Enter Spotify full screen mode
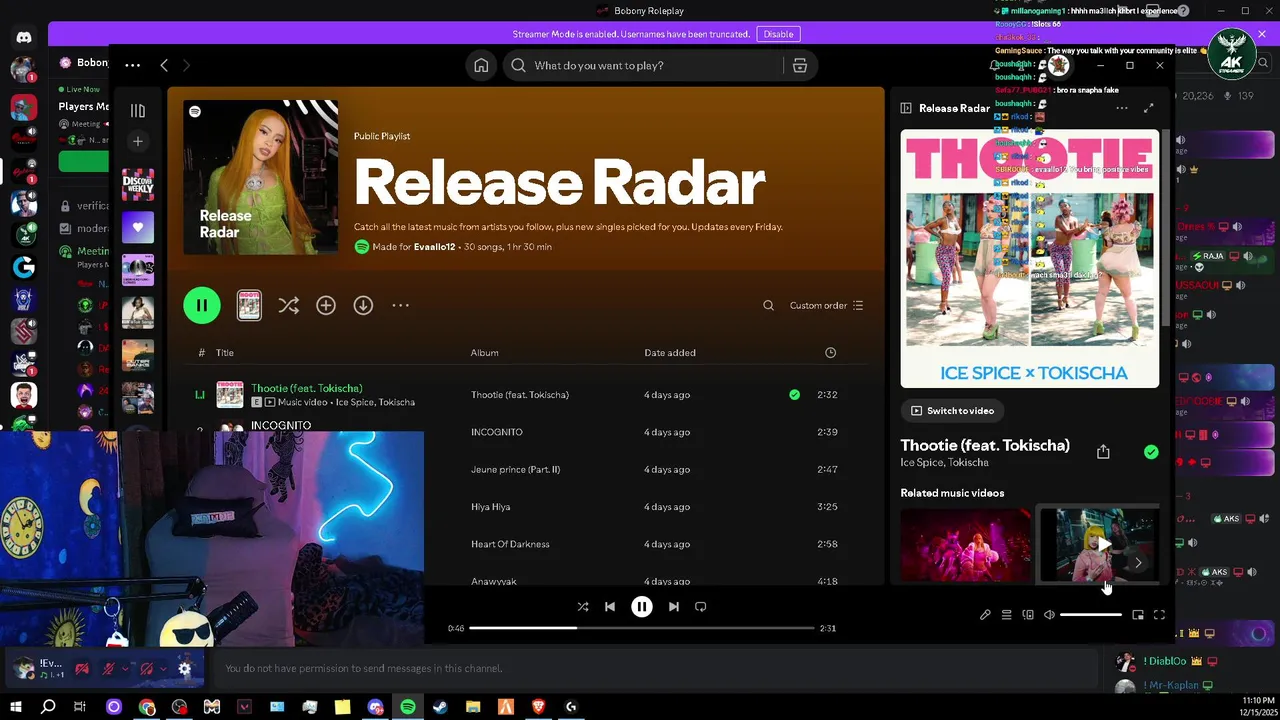This screenshot has width=1280, height=720. (x=1159, y=615)
